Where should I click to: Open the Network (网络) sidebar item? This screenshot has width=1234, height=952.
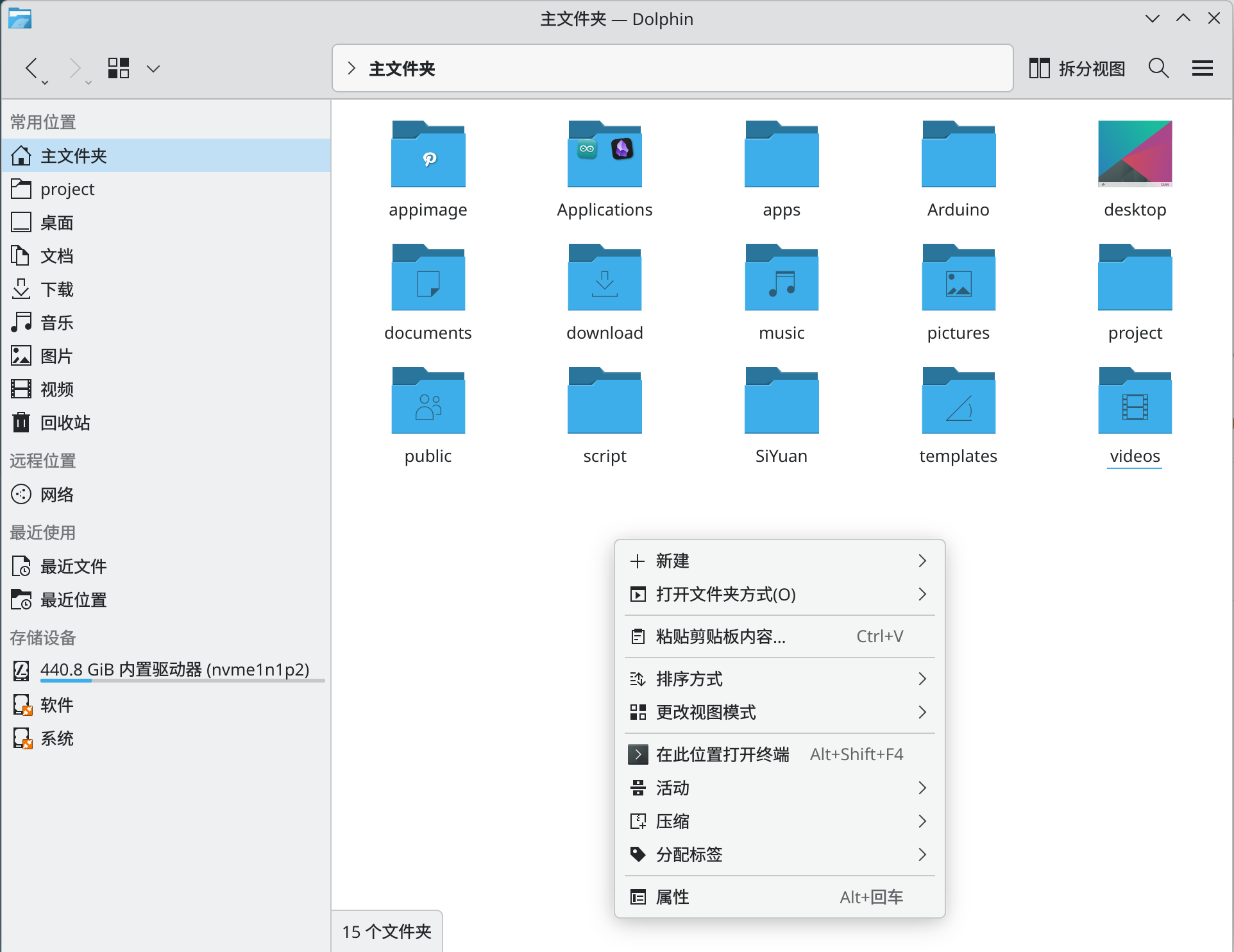pos(56,495)
